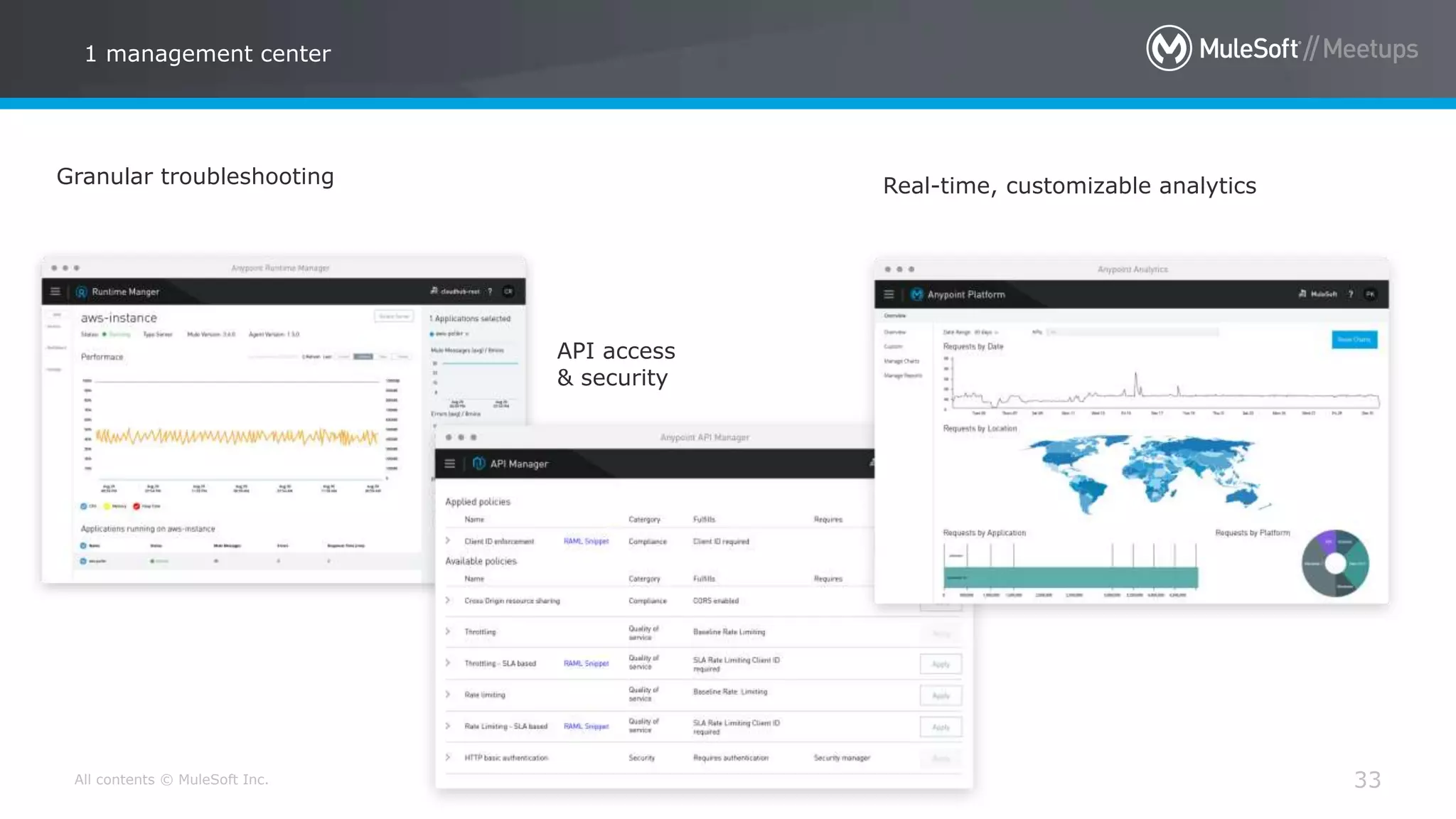This screenshot has height=819, width=1456.
Task: Click the Anypoint Platform logo icon
Action: (x=916, y=294)
